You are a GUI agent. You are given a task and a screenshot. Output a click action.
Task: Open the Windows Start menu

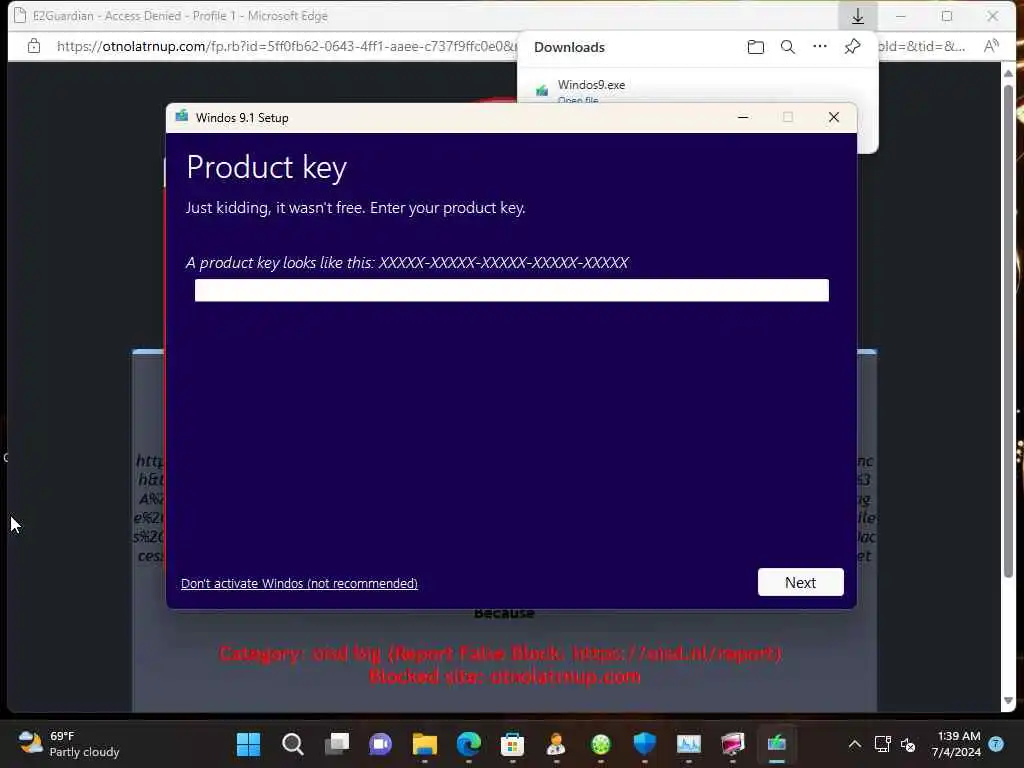click(x=248, y=744)
